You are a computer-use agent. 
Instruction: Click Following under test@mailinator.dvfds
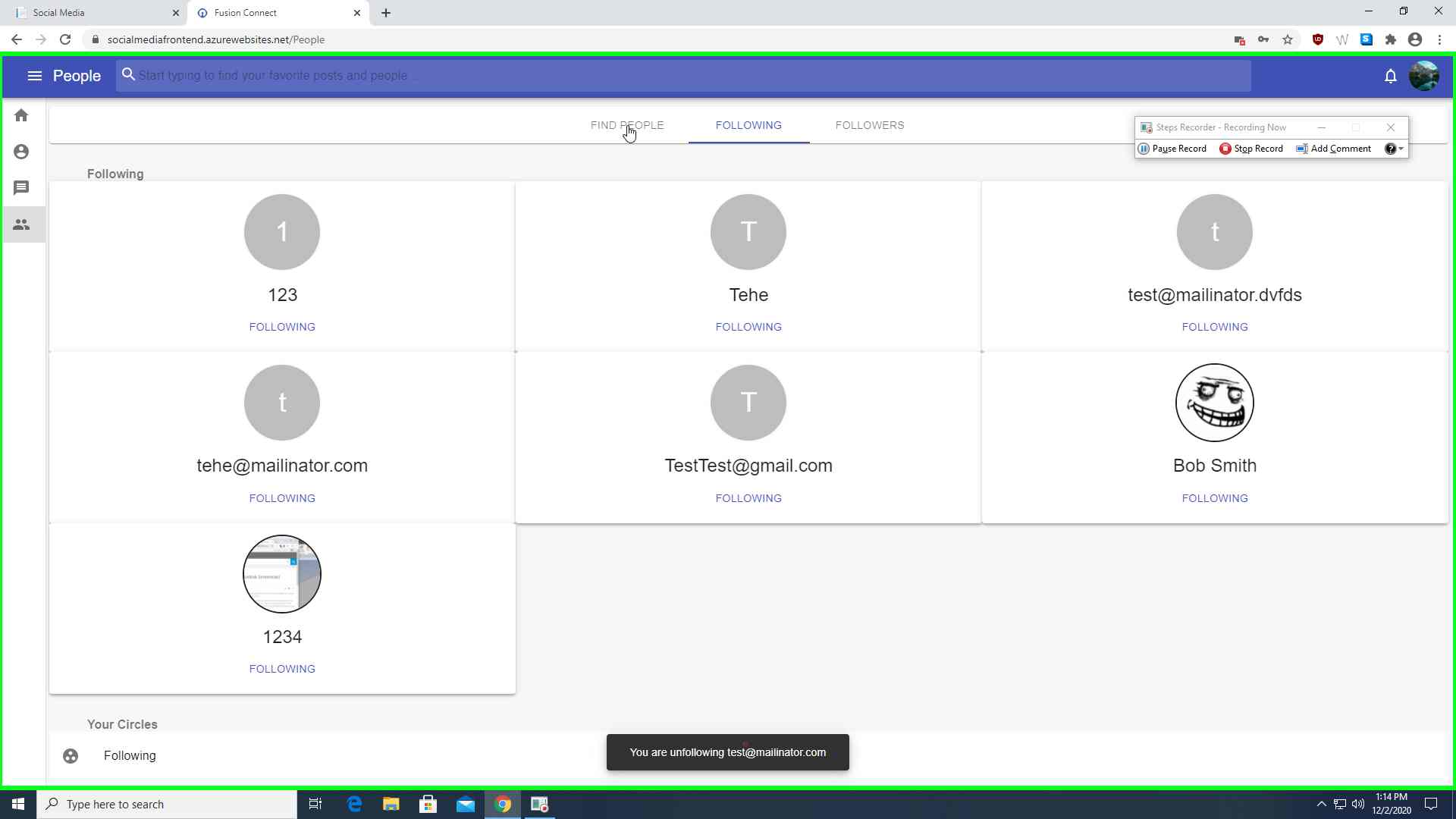(1215, 327)
